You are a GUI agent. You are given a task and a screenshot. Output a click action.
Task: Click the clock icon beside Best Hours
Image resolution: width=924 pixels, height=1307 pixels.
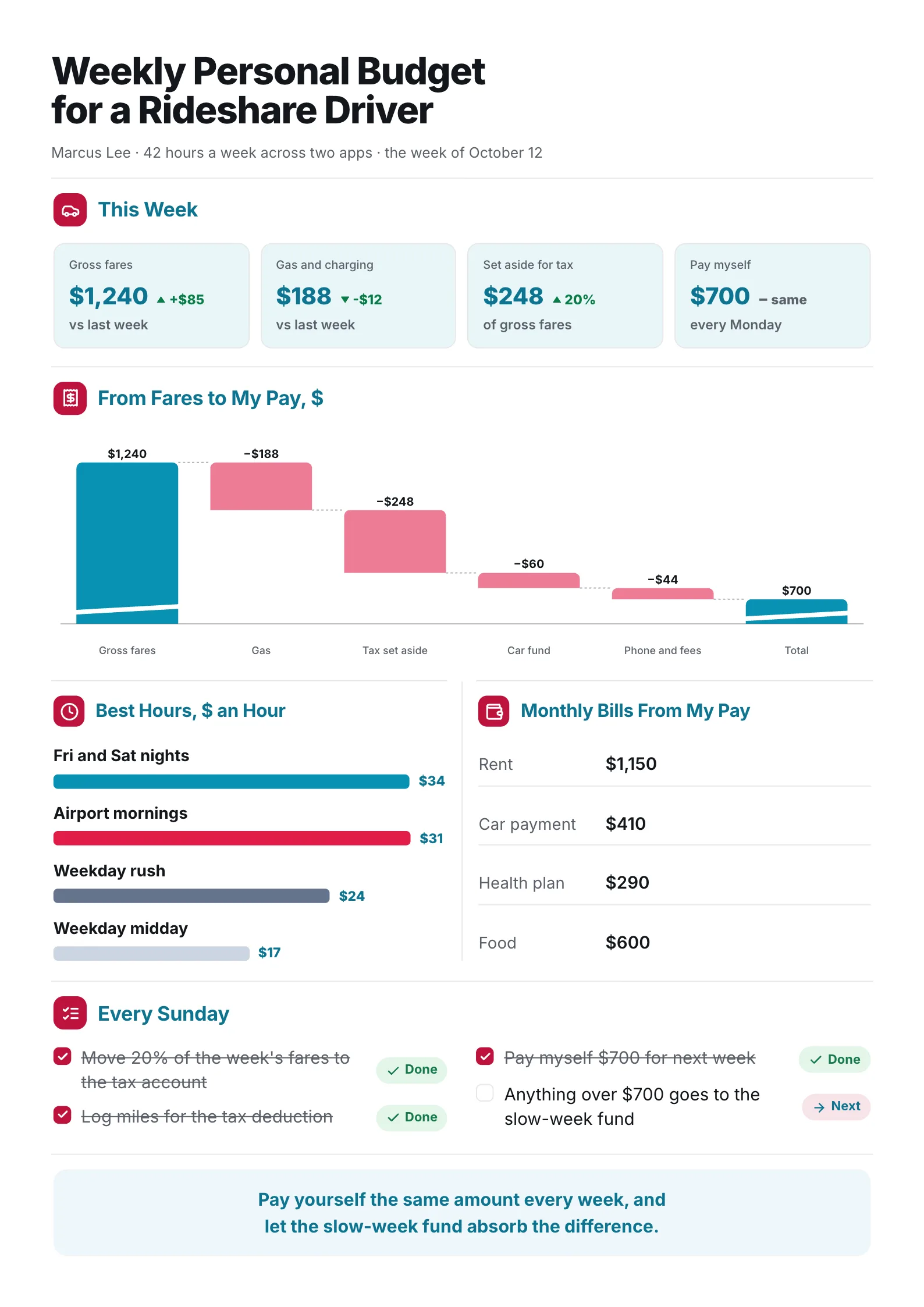(x=69, y=711)
